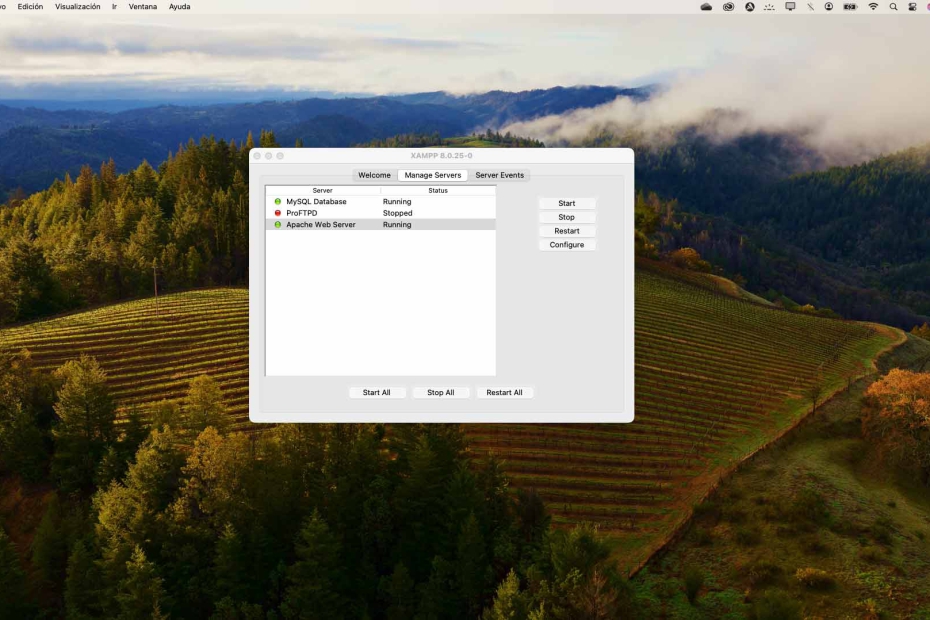Open Creative Cloud from the menu bar

728,7
